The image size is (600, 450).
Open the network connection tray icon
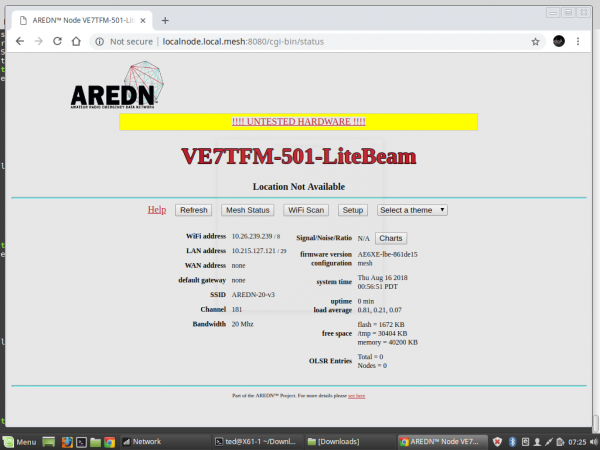pyautogui.click(x=549, y=442)
